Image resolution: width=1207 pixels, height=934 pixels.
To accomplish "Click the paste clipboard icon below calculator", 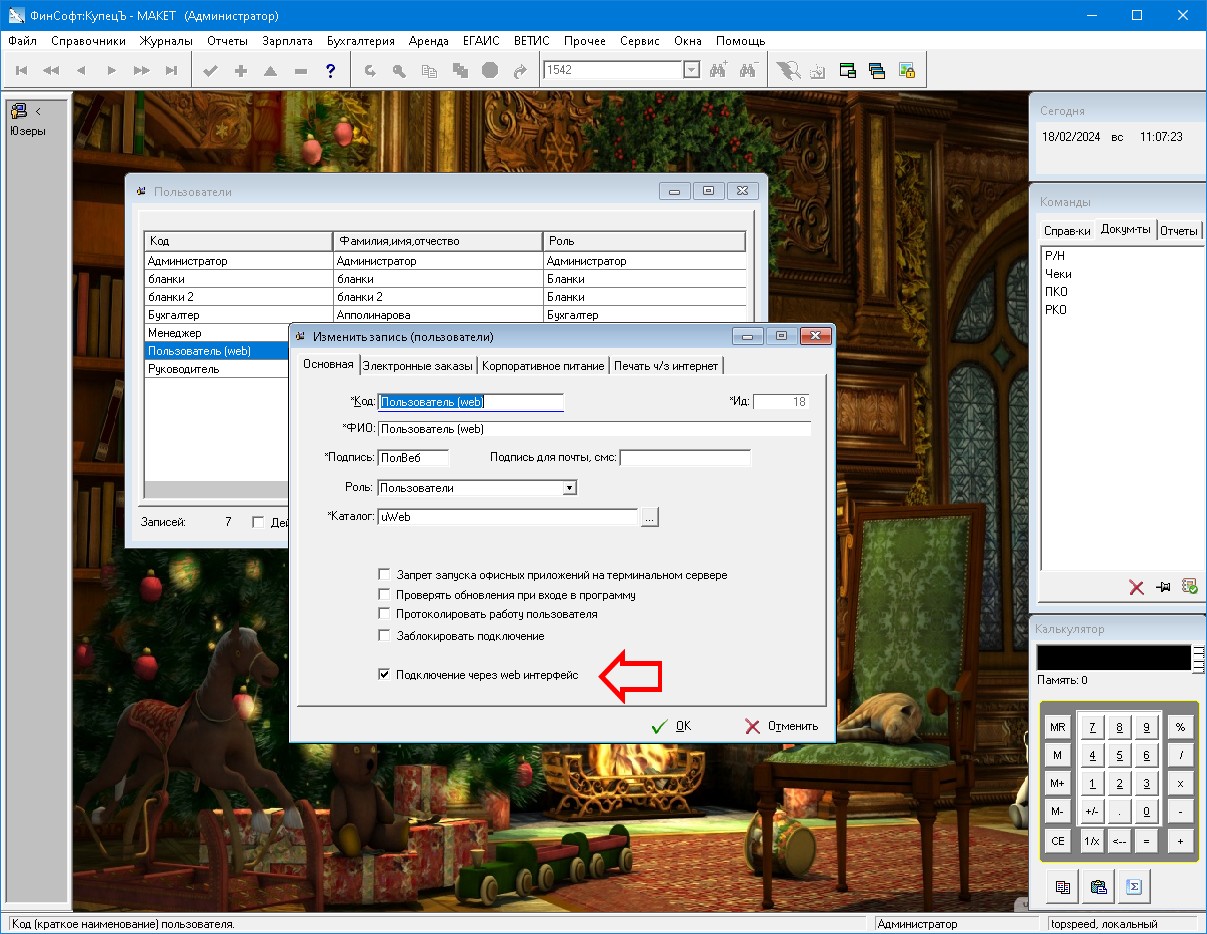I will click(x=1098, y=886).
